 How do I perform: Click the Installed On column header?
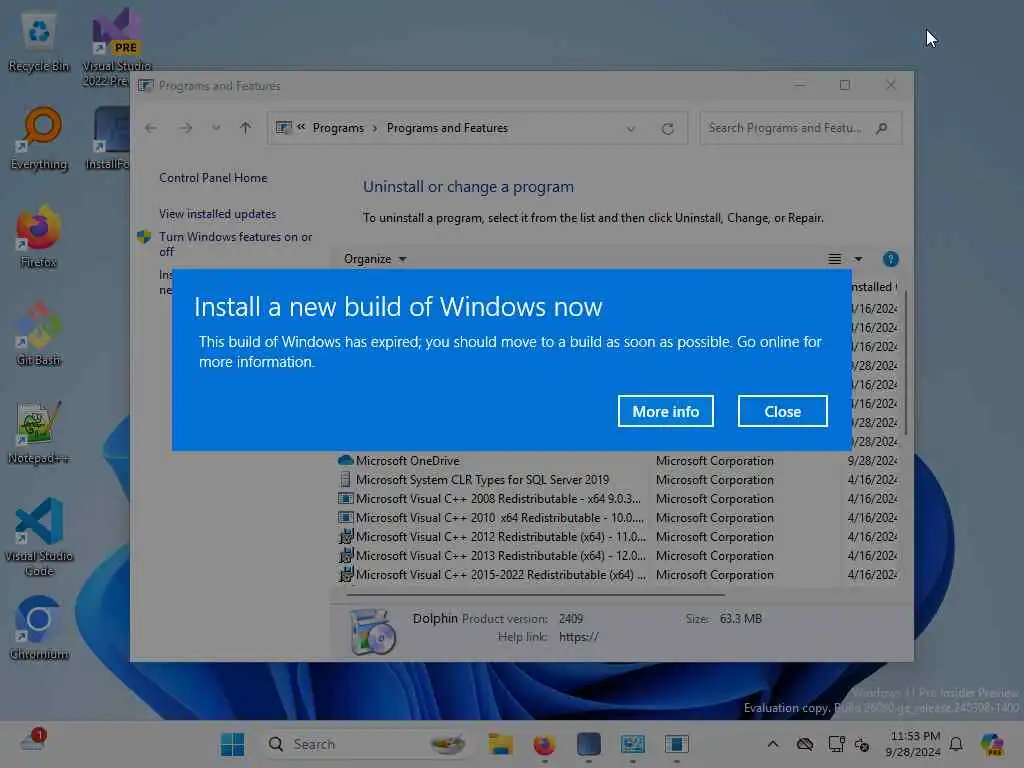point(874,287)
